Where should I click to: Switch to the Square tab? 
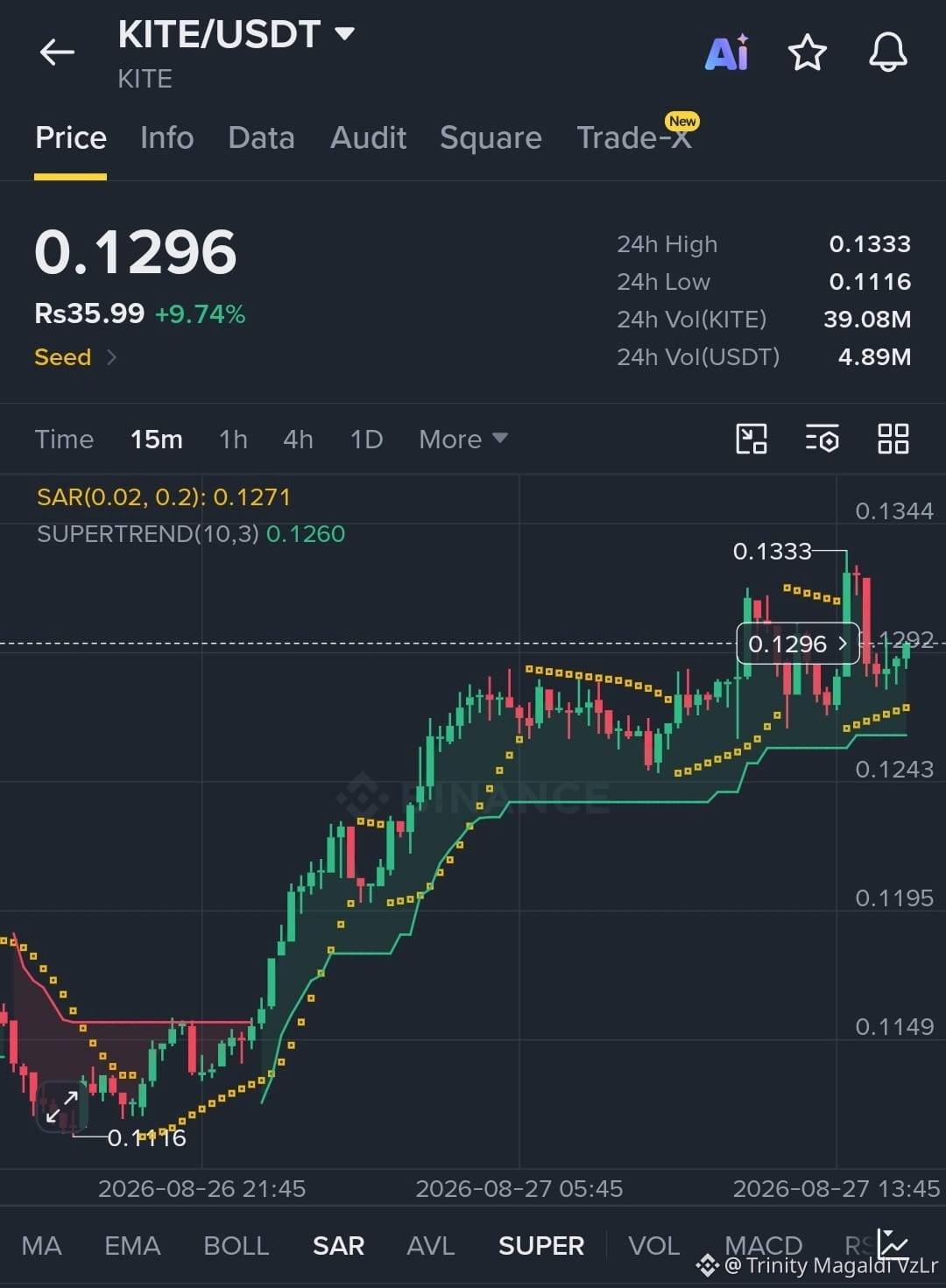491,137
